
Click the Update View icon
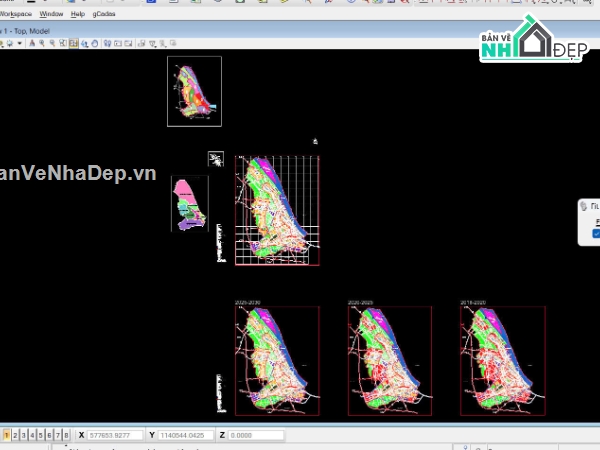click(31, 44)
